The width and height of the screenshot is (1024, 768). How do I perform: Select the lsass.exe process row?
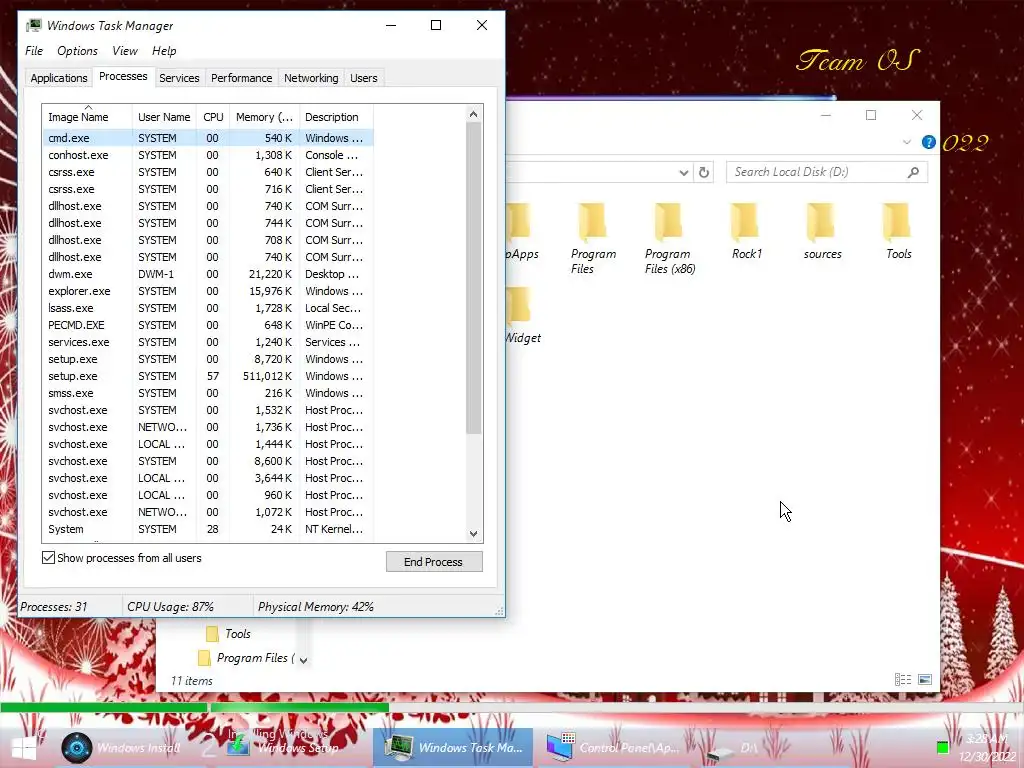pos(208,308)
